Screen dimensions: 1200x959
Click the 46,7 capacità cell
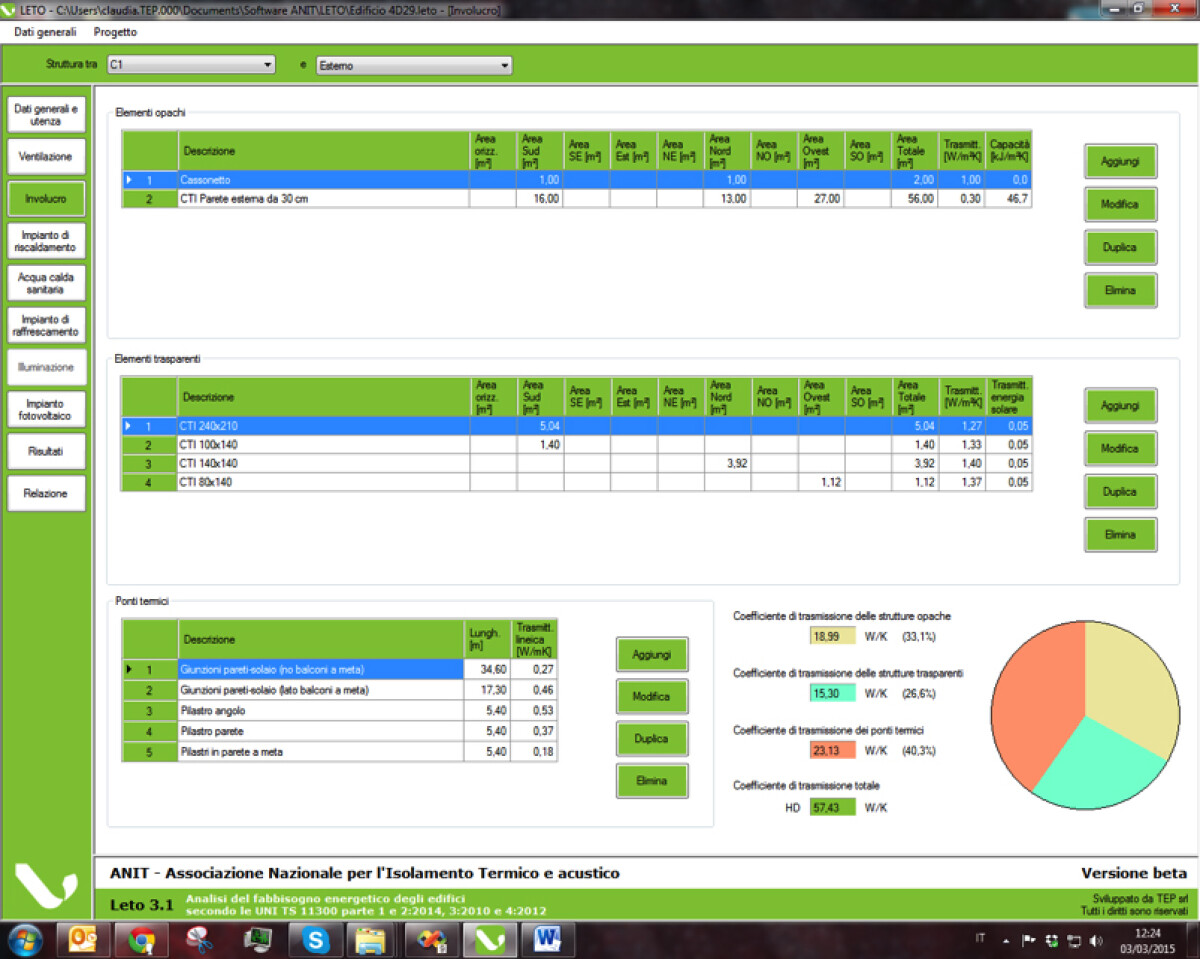coord(1008,198)
